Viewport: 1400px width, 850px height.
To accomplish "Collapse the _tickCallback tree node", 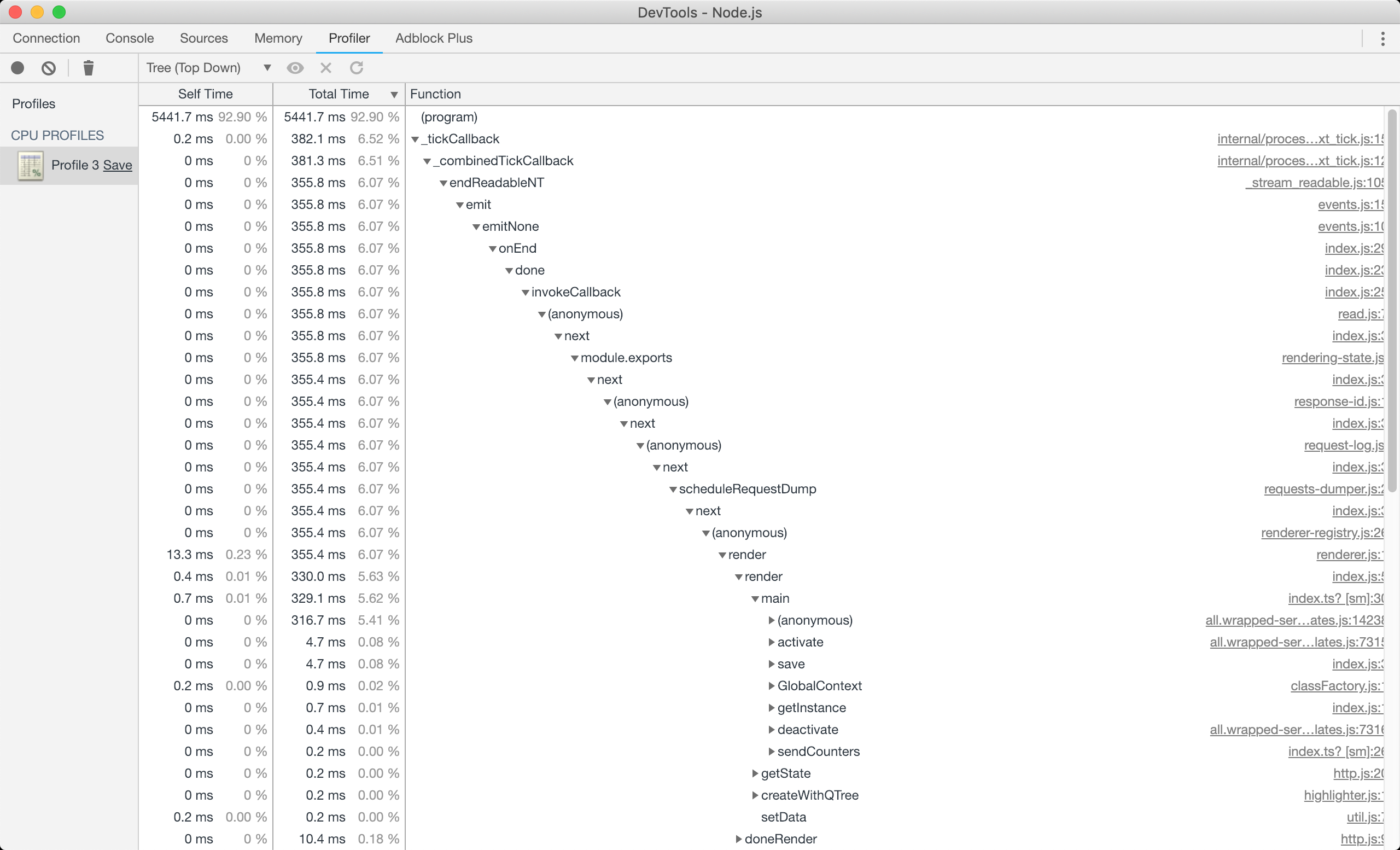I will (415, 139).
